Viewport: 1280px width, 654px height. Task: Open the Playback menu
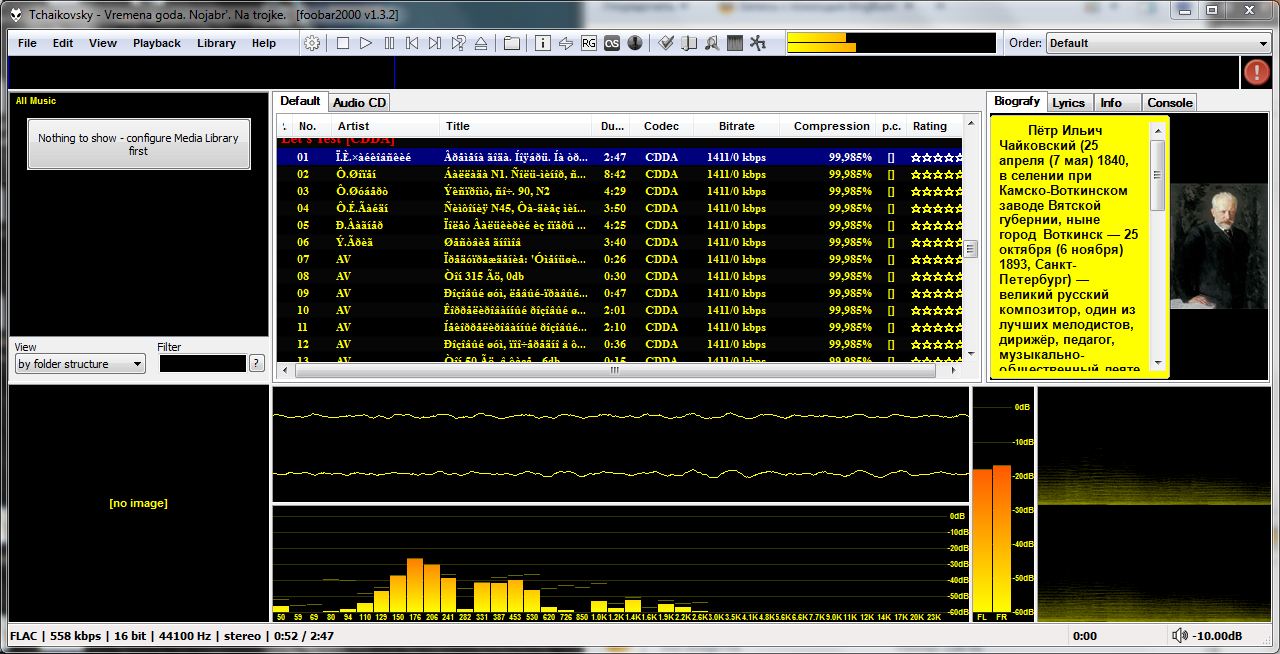(157, 43)
